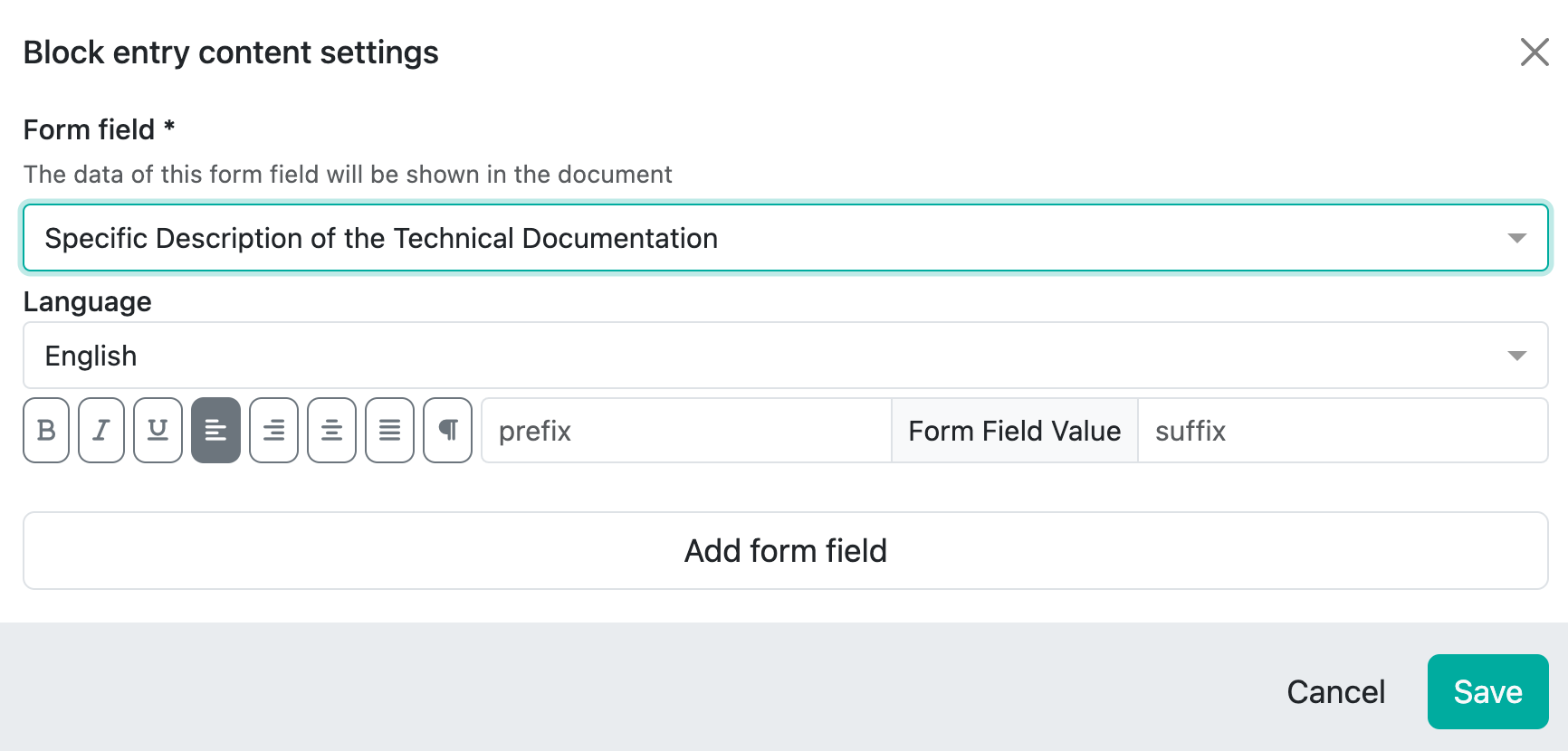Open the Form field dropdown

786,238
